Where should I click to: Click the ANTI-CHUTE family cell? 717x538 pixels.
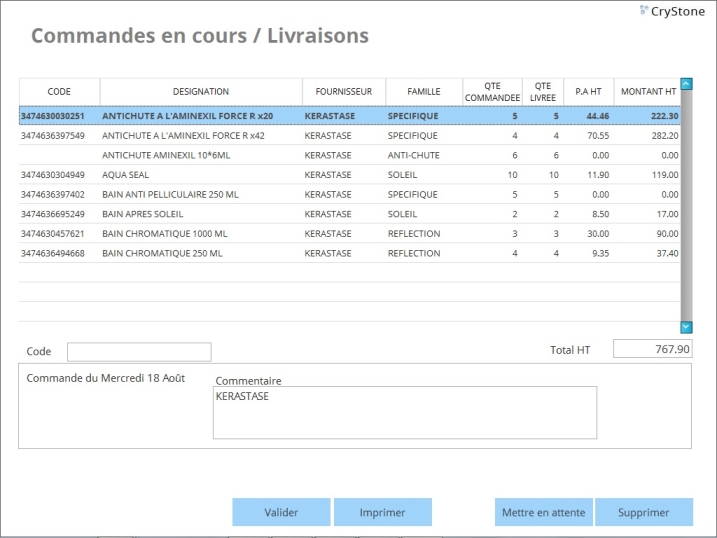[414, 155]
